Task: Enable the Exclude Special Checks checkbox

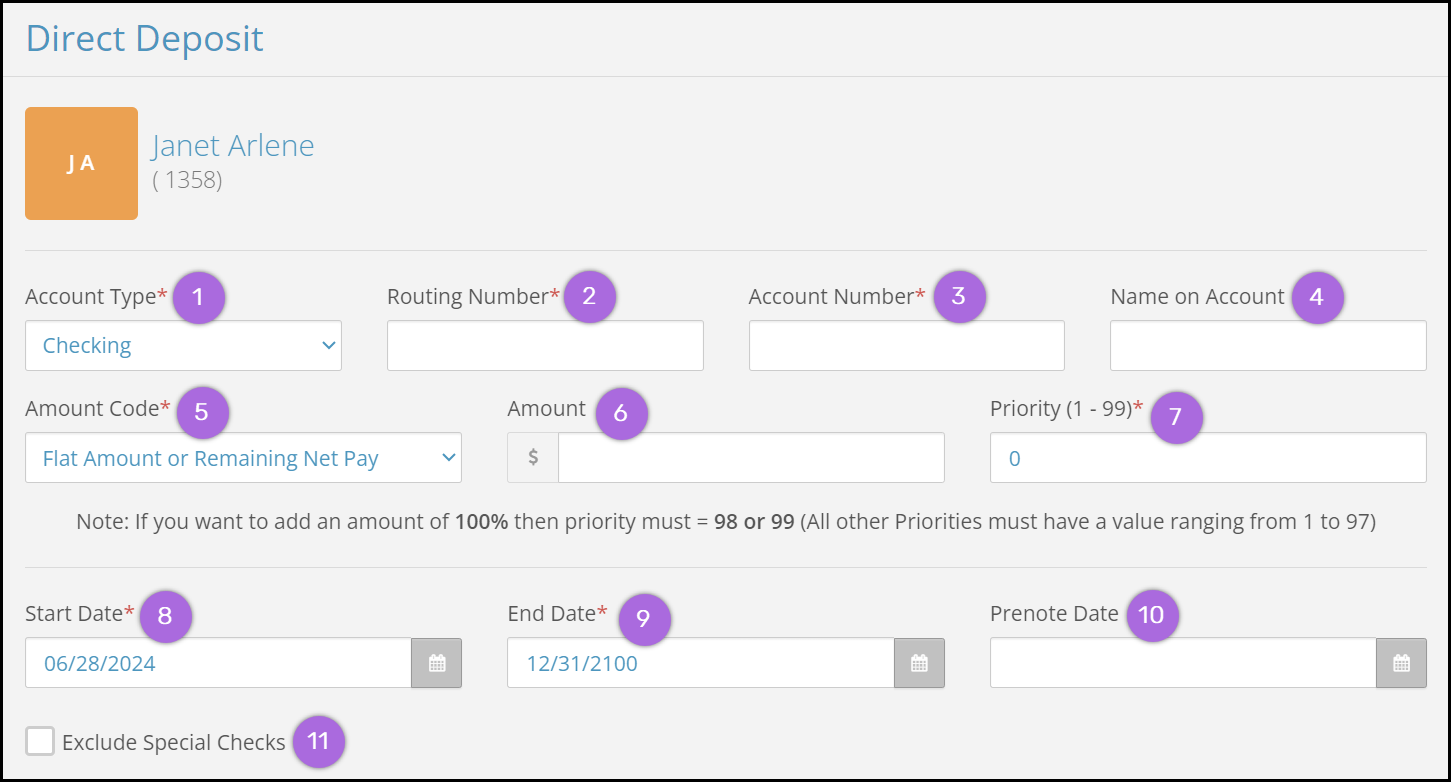Action: tap(40, 742)
